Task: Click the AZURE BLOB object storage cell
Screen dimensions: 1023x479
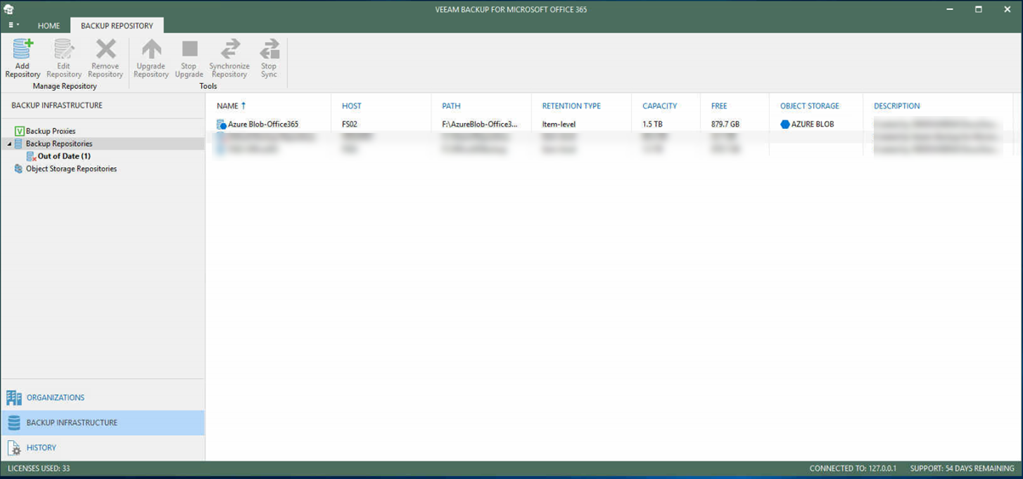Action: pos(812,124)
